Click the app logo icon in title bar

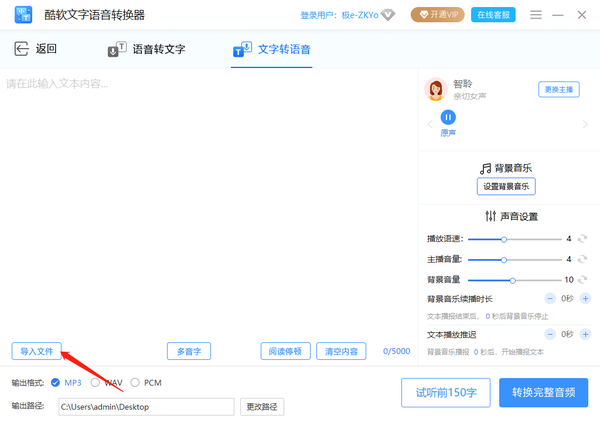click(23, 15)
